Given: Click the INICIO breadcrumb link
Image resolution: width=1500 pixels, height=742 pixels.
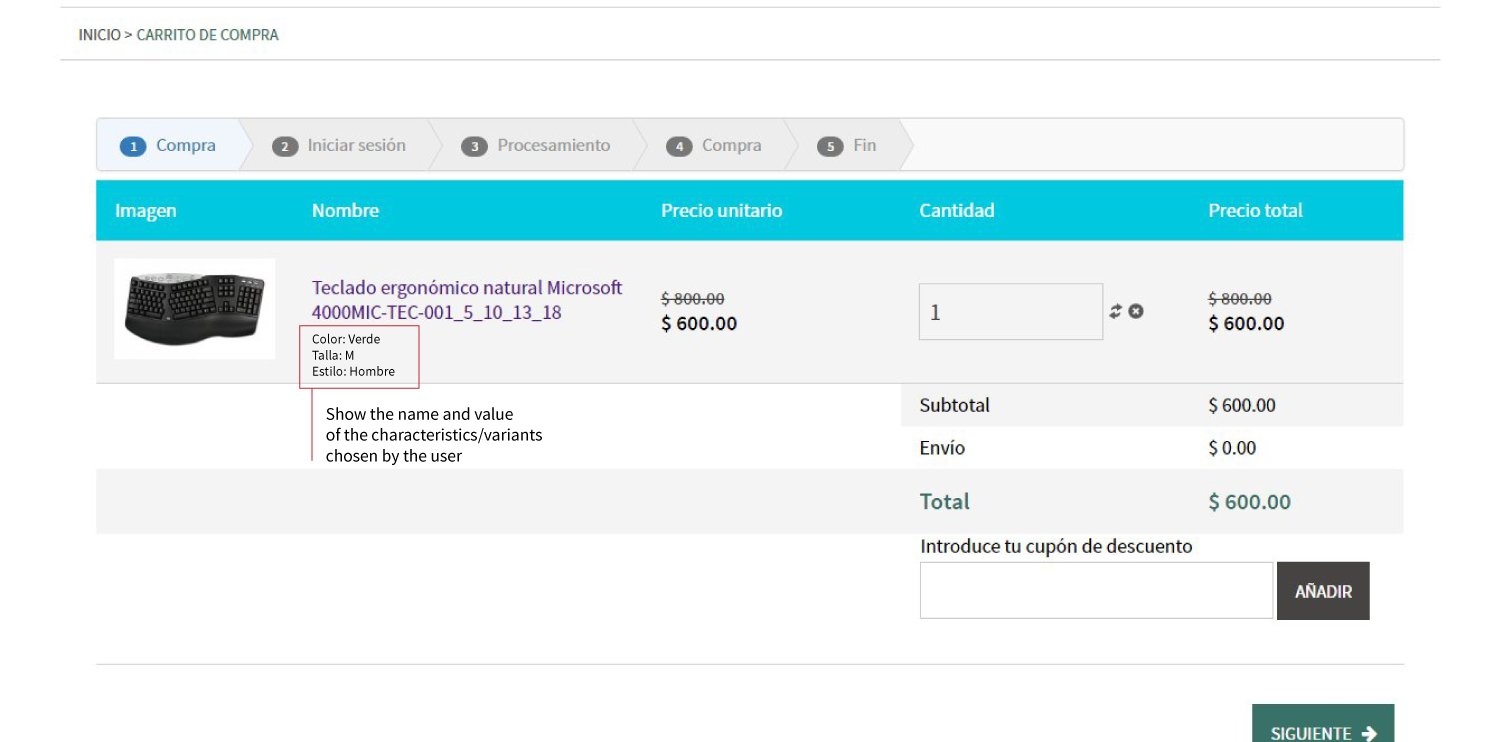Looking at the screenshot, I should [x=99, y=35].
